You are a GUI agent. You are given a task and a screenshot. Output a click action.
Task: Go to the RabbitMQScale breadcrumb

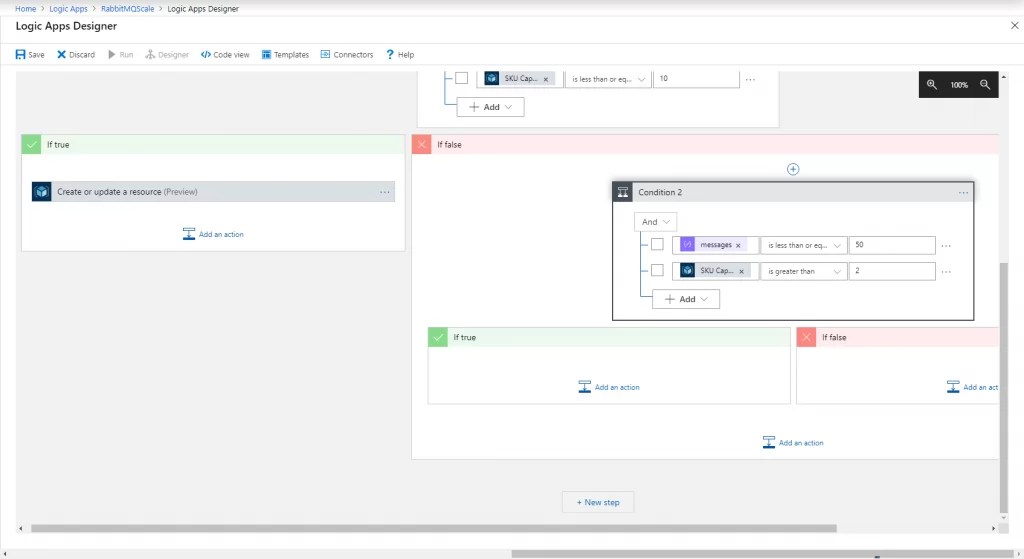127,8
